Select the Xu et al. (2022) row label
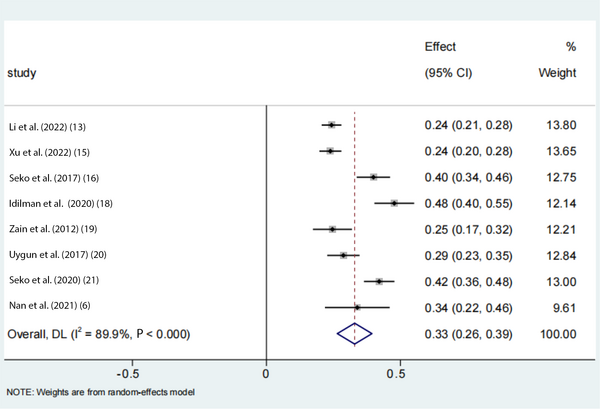 pos(49,152)
